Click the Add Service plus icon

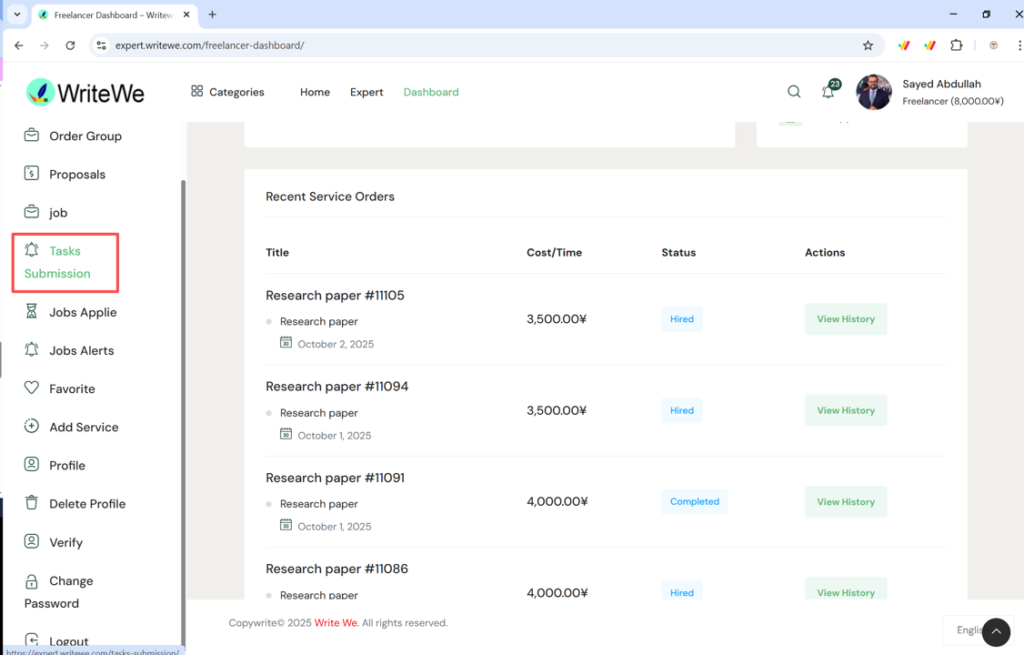32,427
